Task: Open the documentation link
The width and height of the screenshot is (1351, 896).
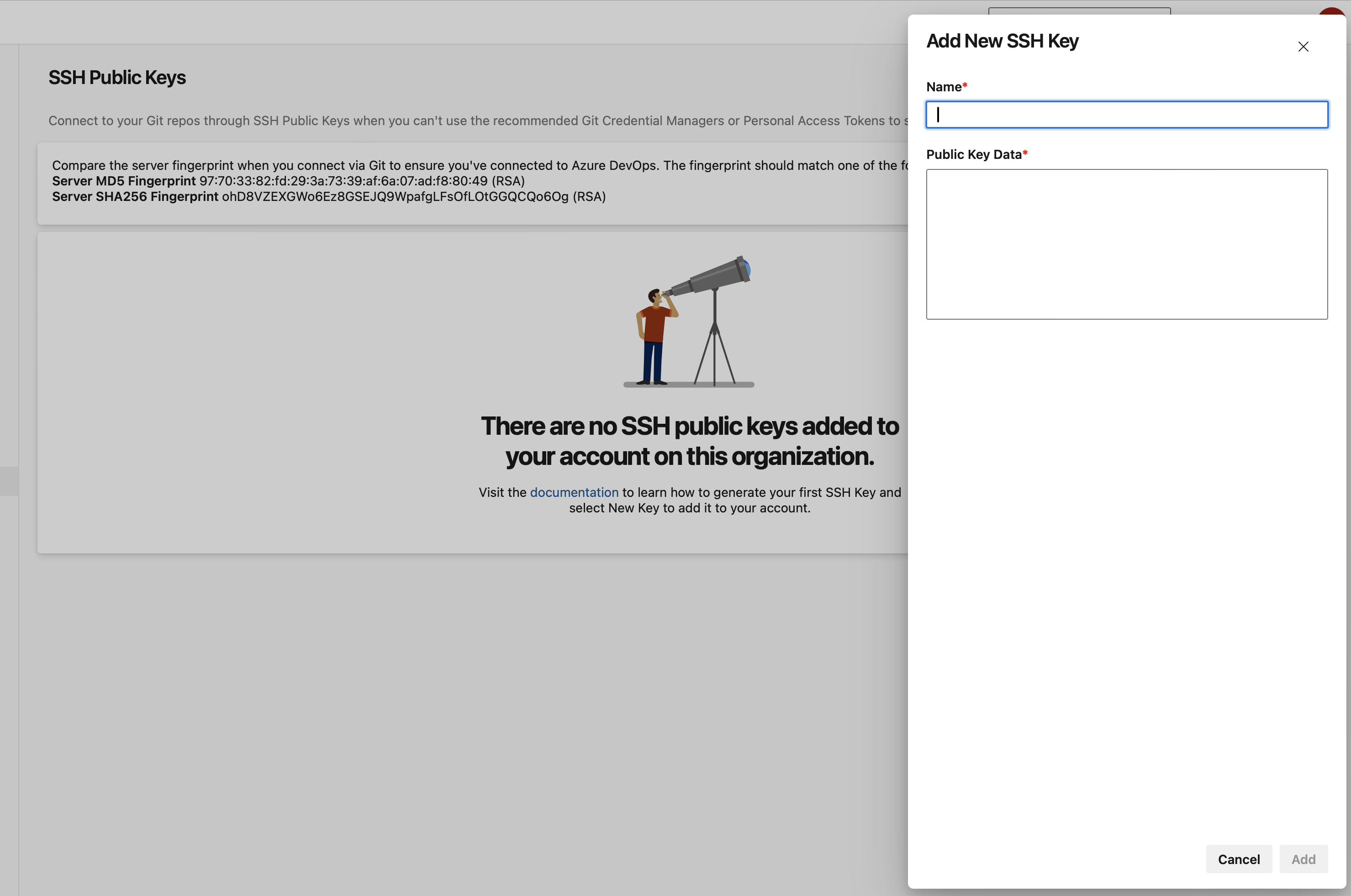Action: [x=574, y=493]
